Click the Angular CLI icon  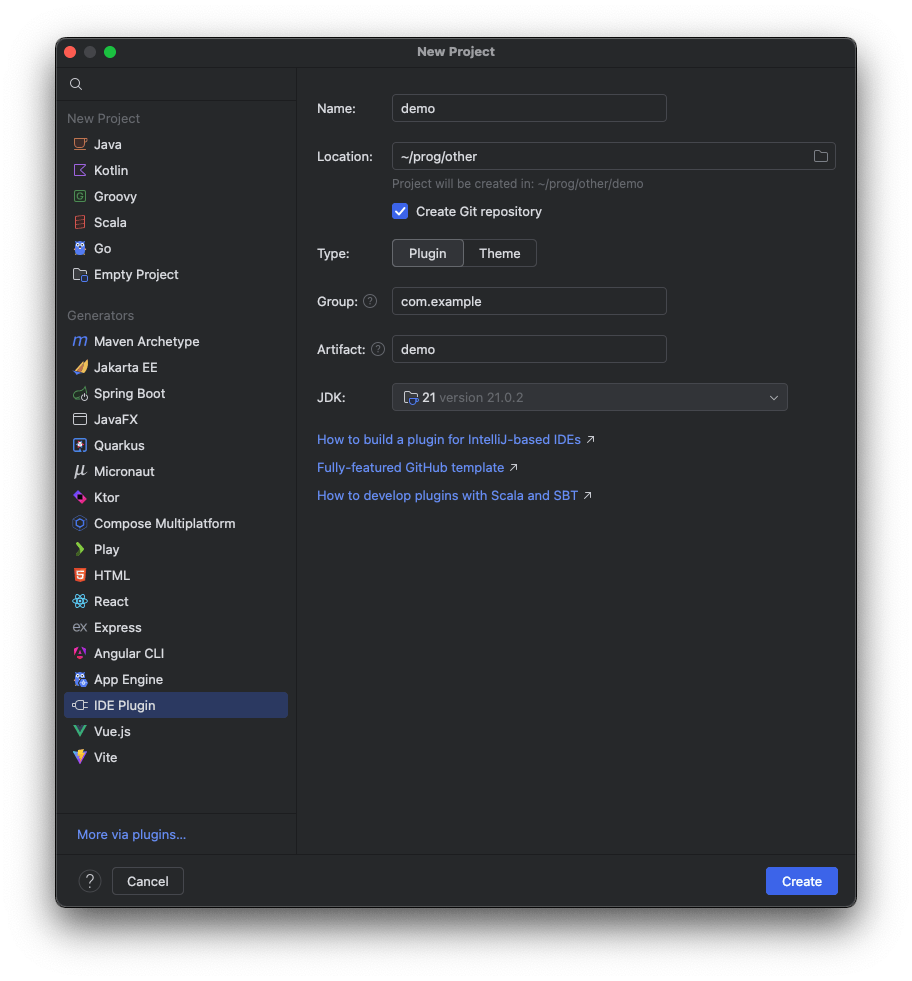click(80, 653)
